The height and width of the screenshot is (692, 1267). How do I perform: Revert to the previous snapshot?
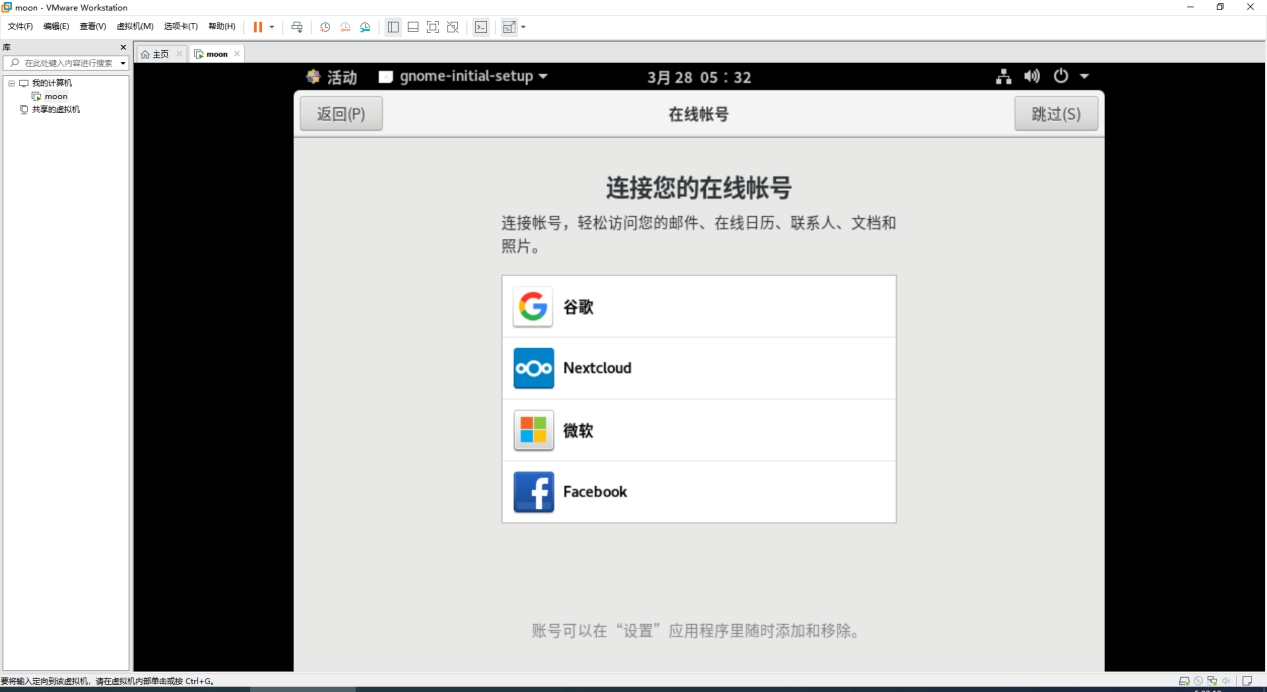(345, 27)
